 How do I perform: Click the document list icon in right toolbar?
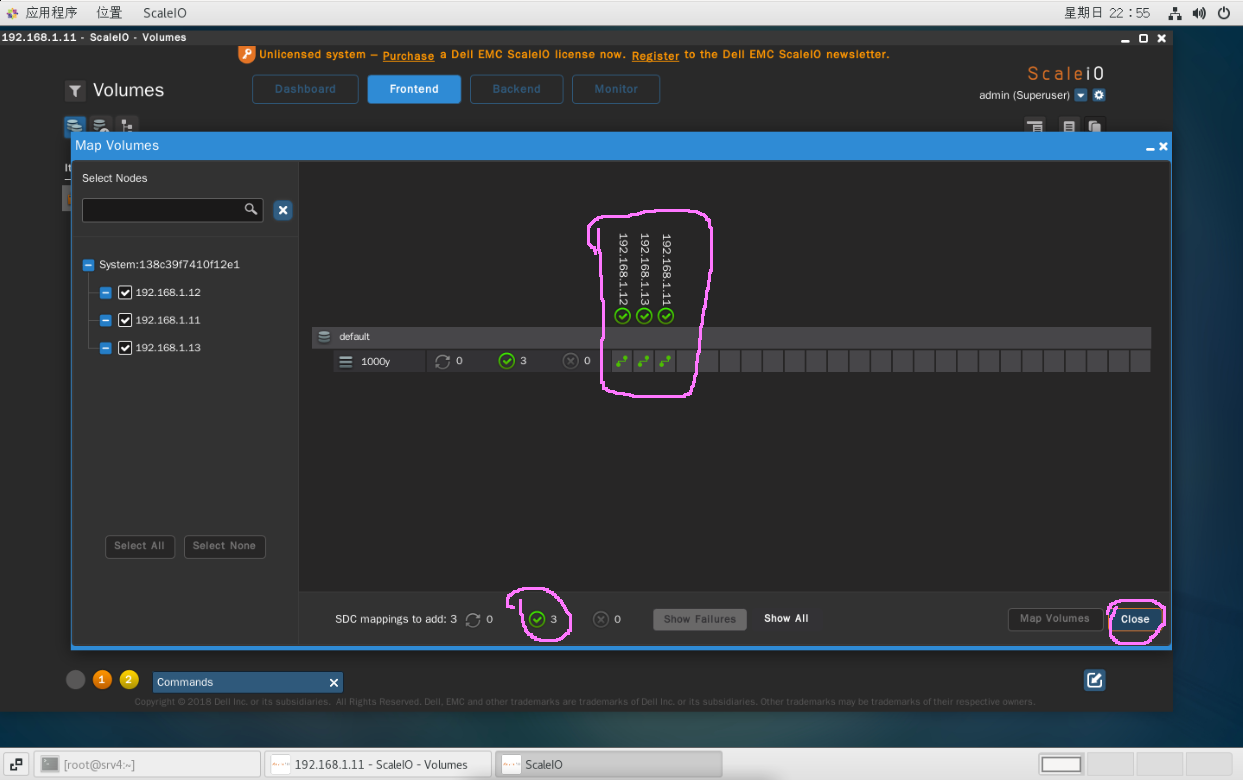pyautogui.click(x=1069, y=126)
